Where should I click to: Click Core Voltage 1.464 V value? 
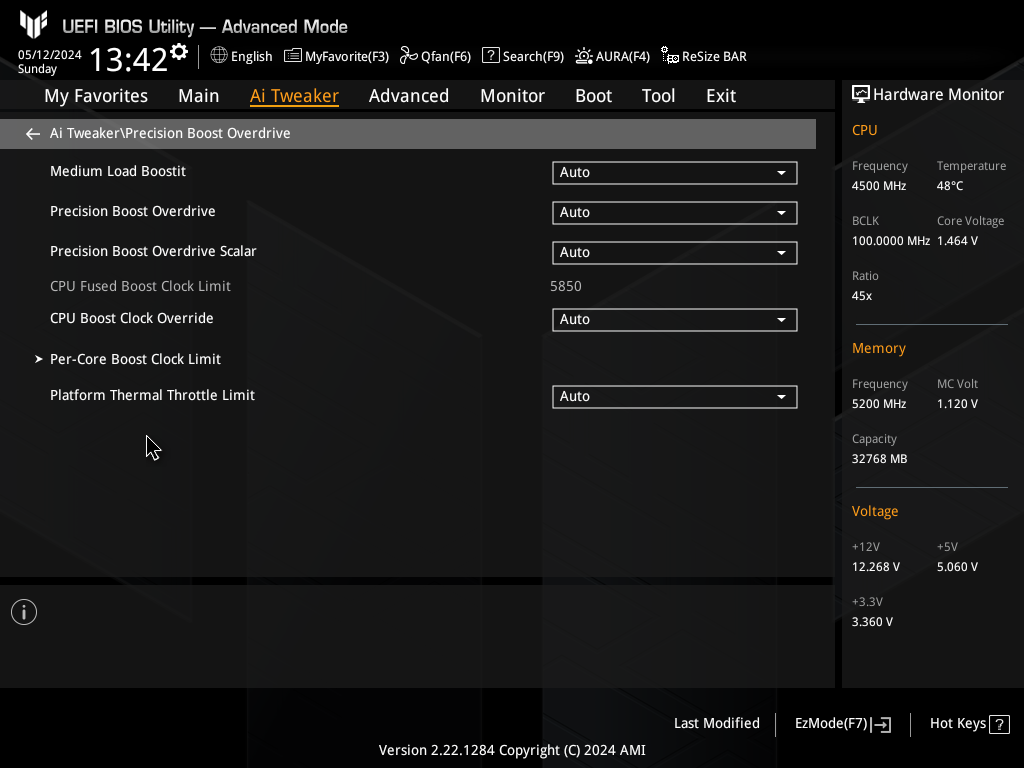(x=957, y=241)
